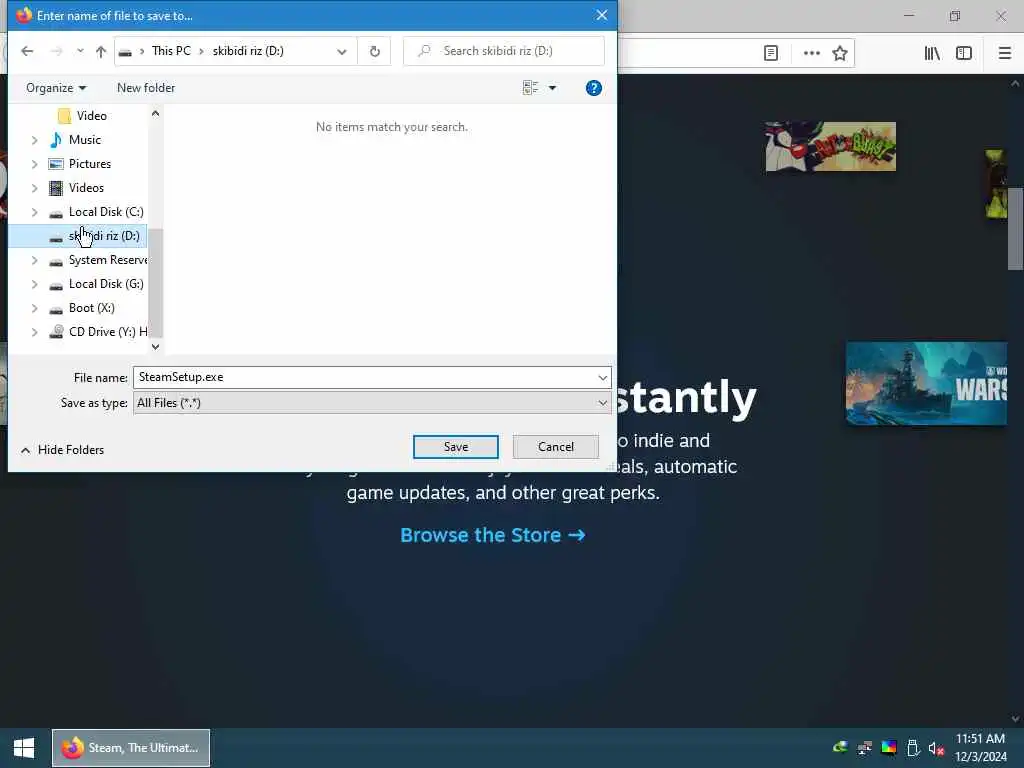Select Music in the folder tree

coord(74,140)
